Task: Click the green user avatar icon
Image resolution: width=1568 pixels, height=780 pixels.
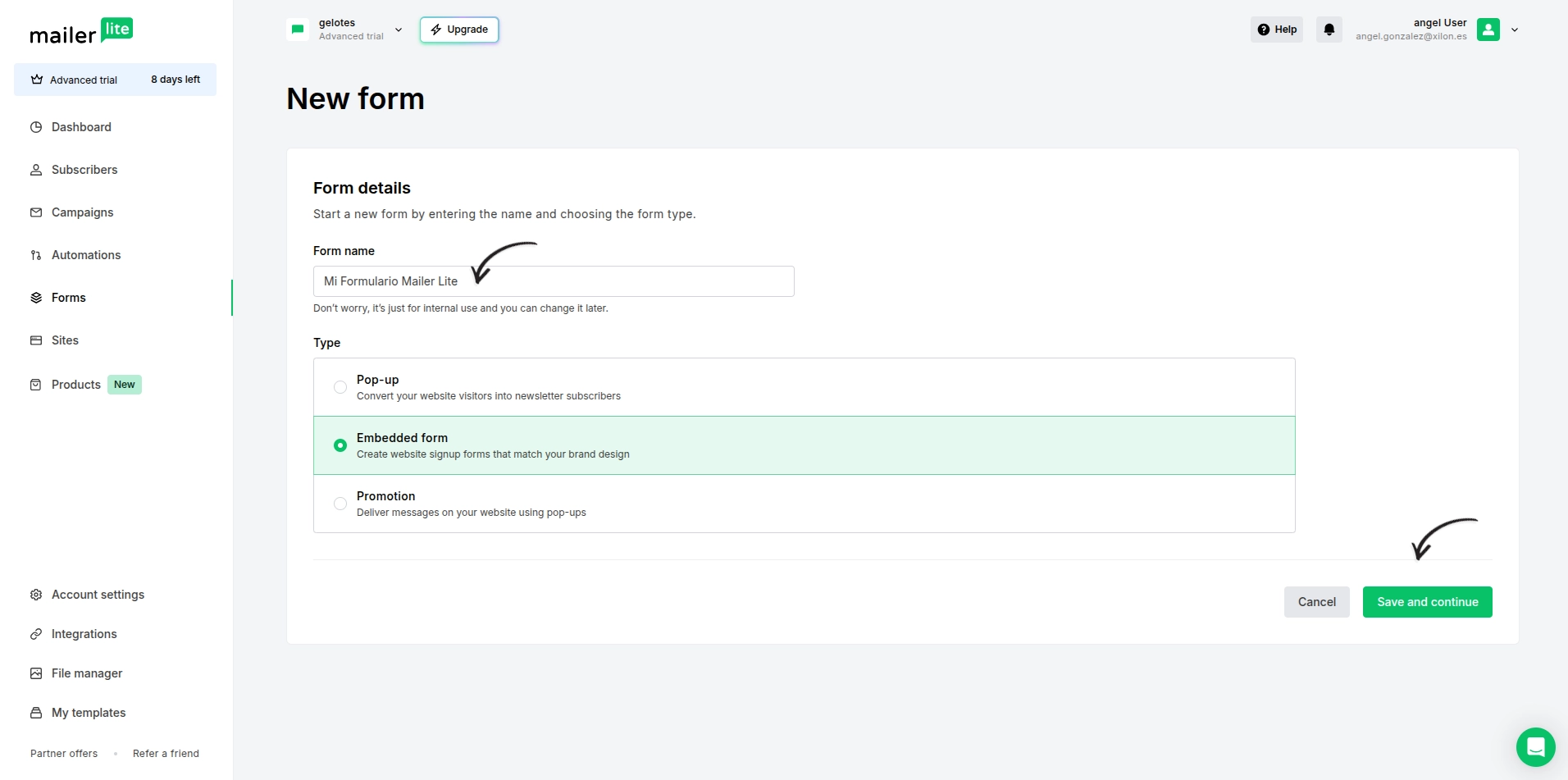Action: [x=1488, y=30]
